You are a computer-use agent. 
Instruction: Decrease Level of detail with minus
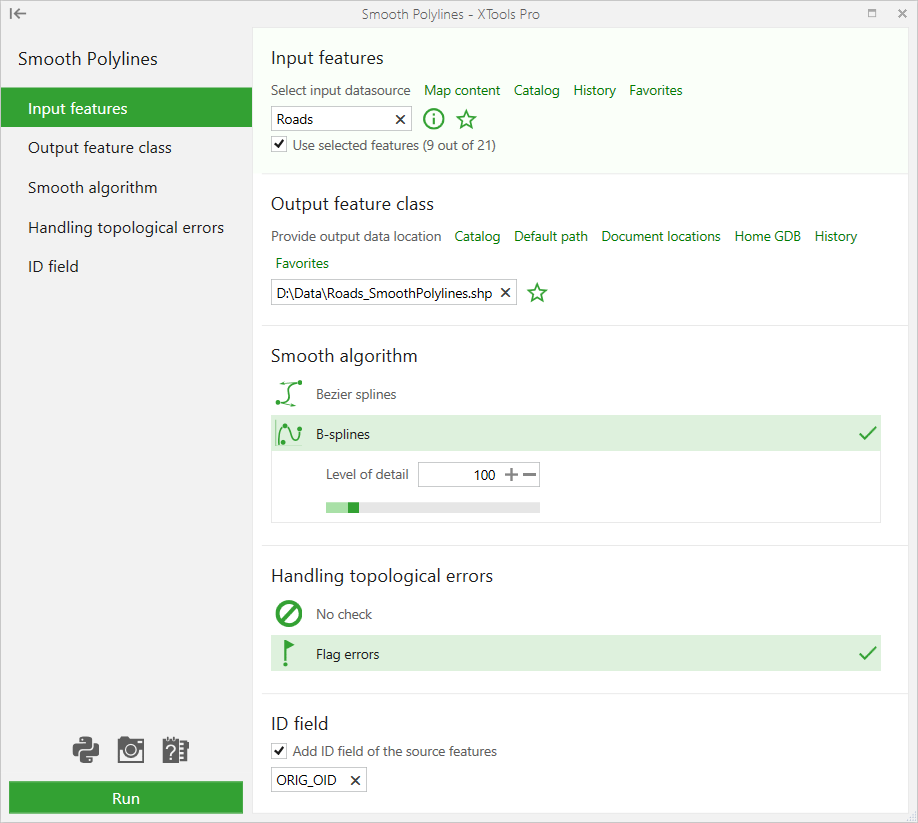[x=530, y=475]
